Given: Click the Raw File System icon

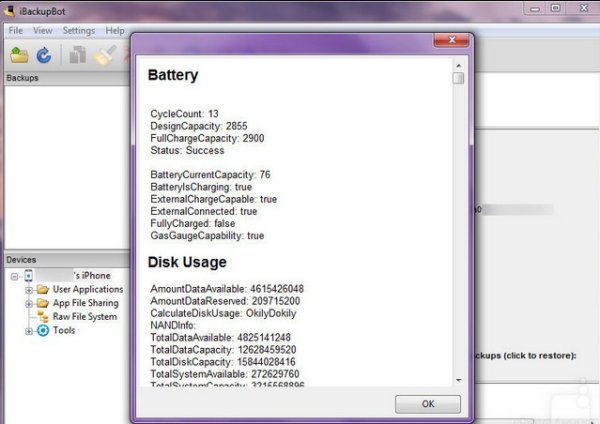Looking at the screenshot, I should coord(43,317).
